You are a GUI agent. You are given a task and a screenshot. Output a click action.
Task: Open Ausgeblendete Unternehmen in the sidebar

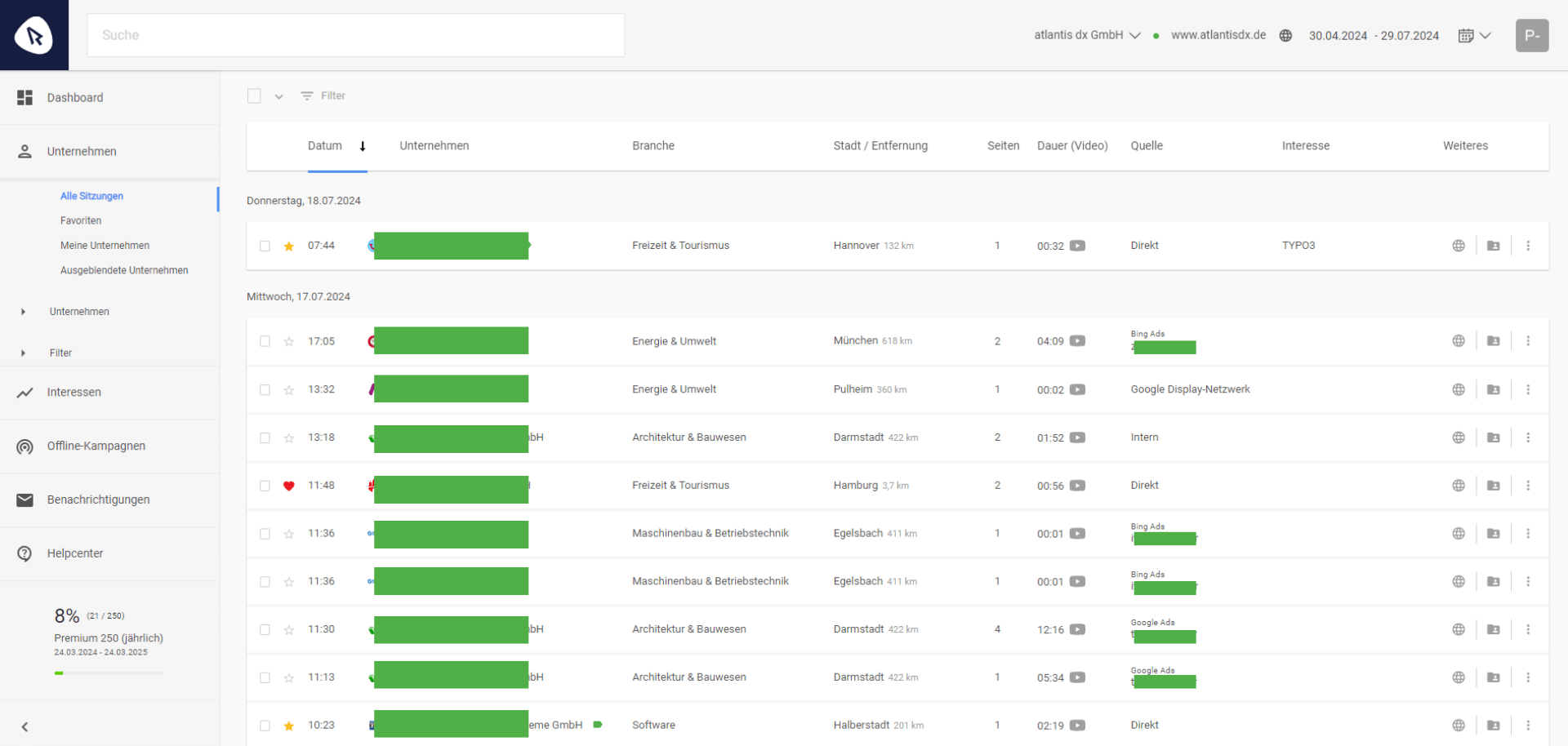[x=124, y=270]
